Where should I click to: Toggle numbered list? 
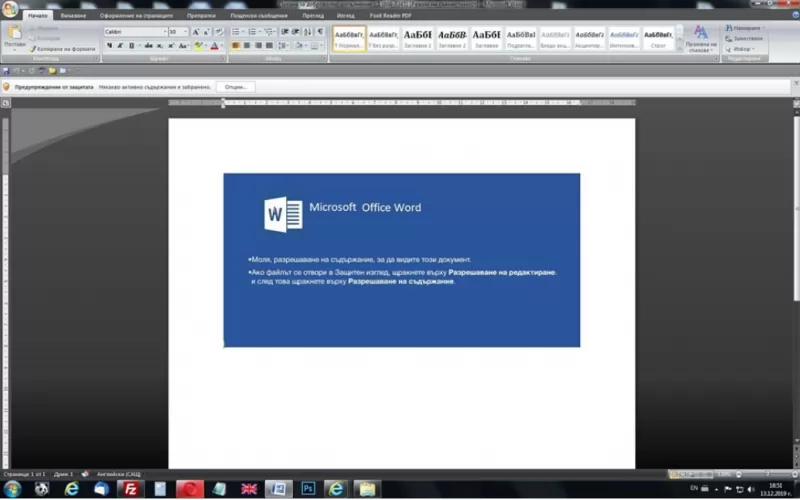click(252, 32)
